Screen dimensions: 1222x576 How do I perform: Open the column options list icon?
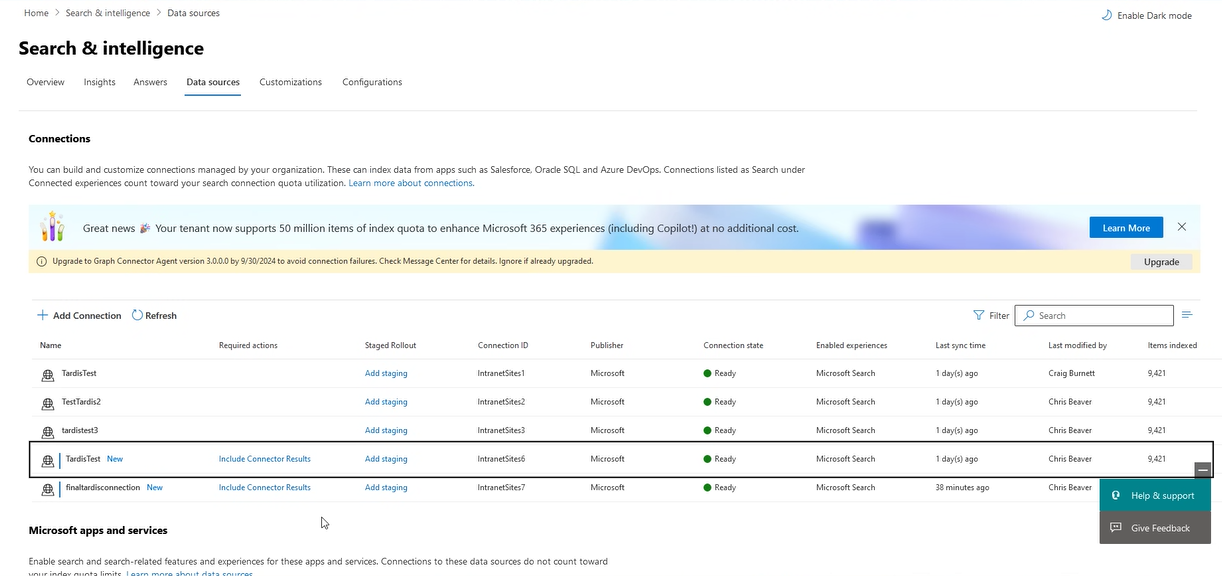pos(1187,315)
